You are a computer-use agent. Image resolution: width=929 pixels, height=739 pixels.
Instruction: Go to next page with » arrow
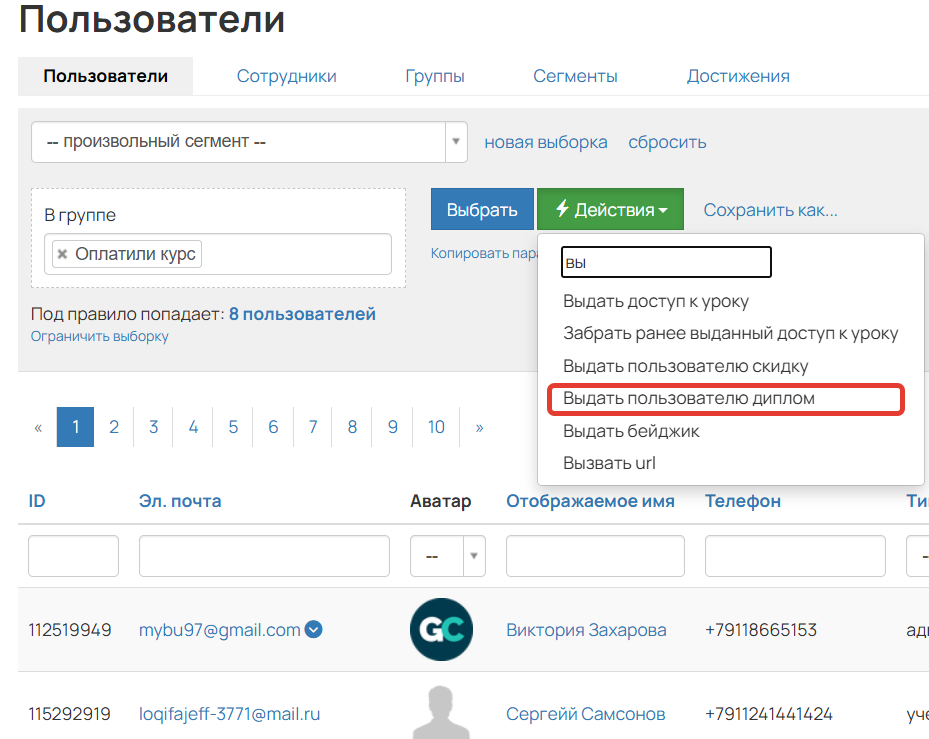pos(479,427)
